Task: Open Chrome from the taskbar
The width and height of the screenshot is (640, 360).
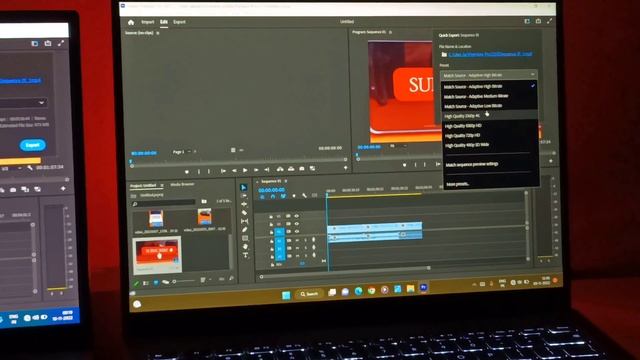Action: tap(371, 291)
